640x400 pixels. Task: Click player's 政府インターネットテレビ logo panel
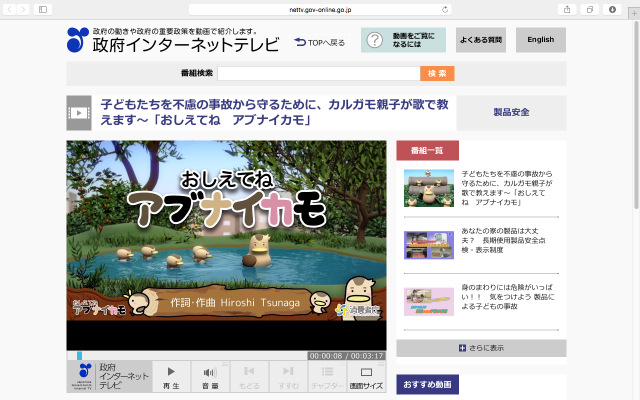point(109,377)
